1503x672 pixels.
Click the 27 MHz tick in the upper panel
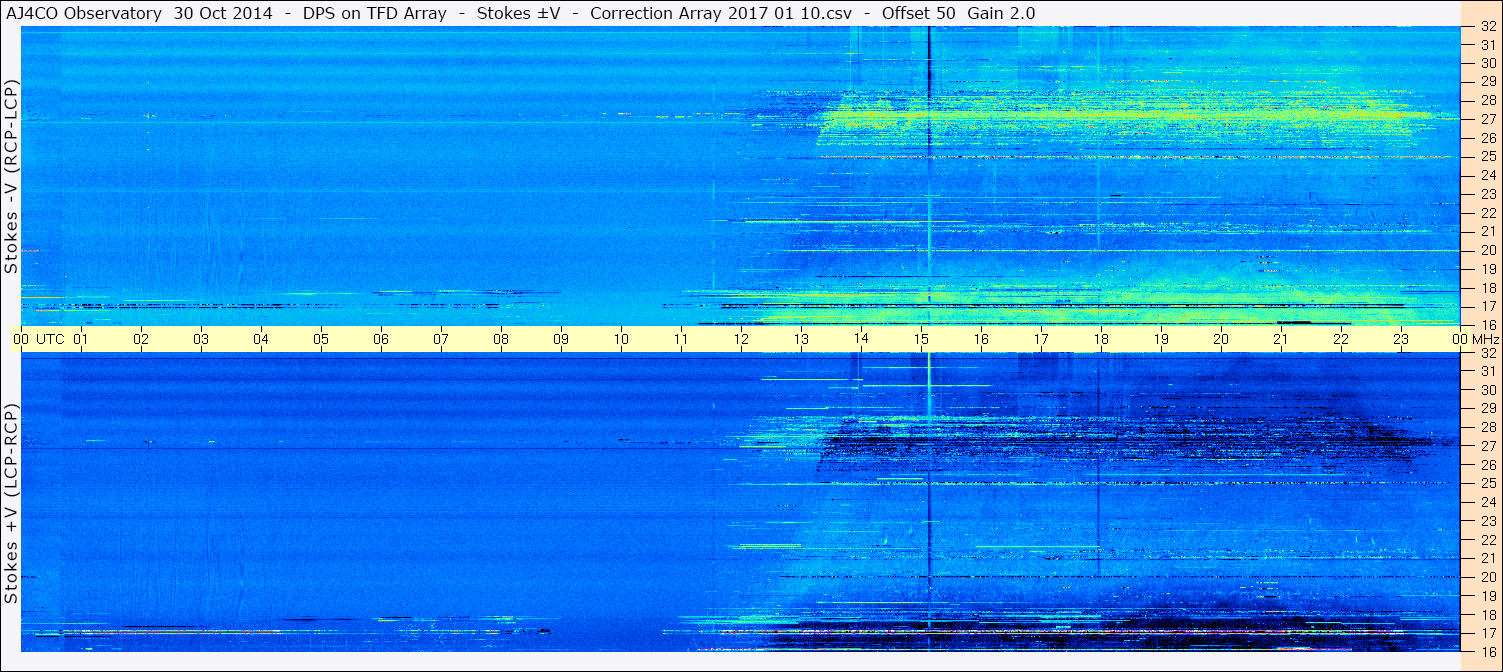[x=1488, y=119]
